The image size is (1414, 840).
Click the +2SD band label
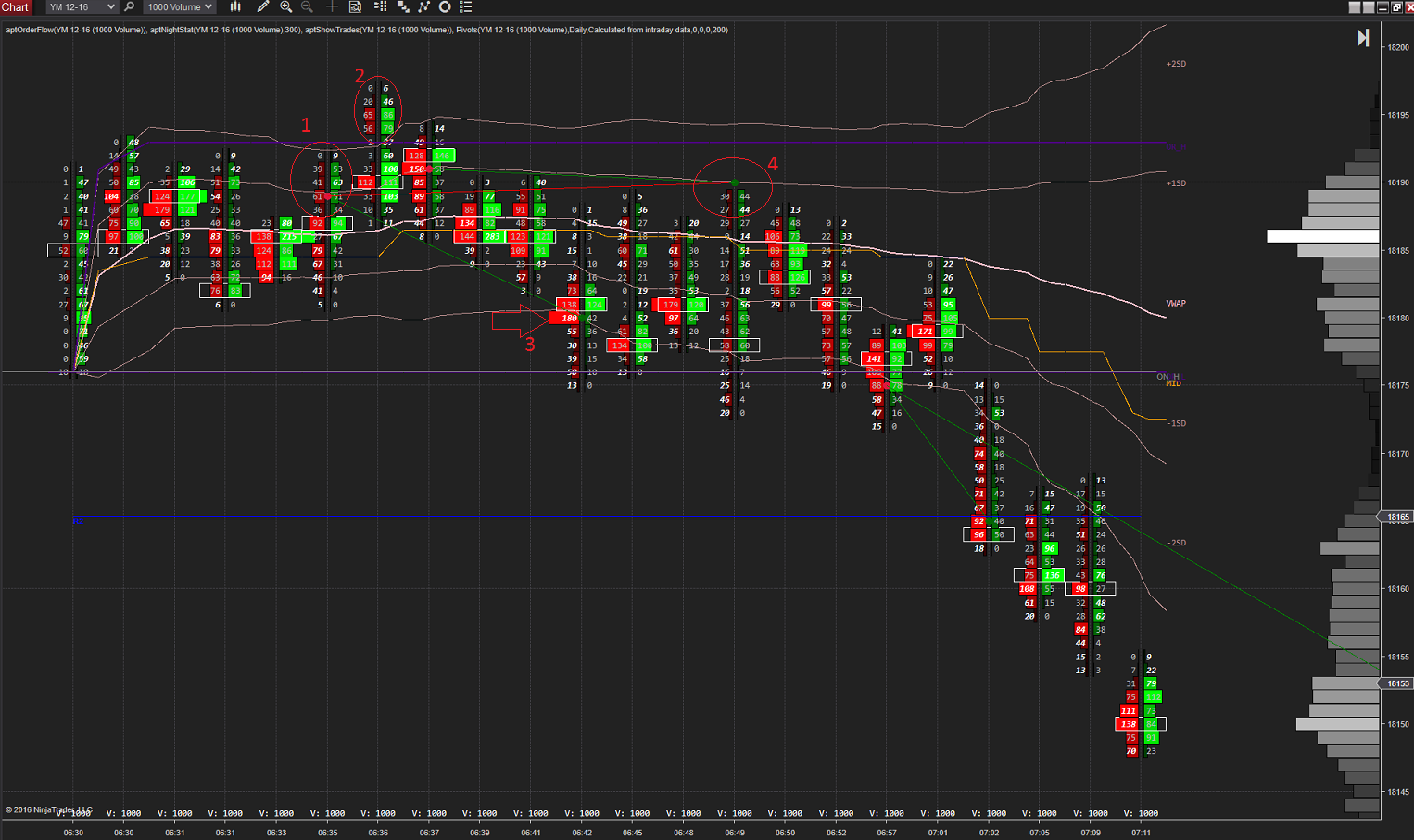(1176, 64)
